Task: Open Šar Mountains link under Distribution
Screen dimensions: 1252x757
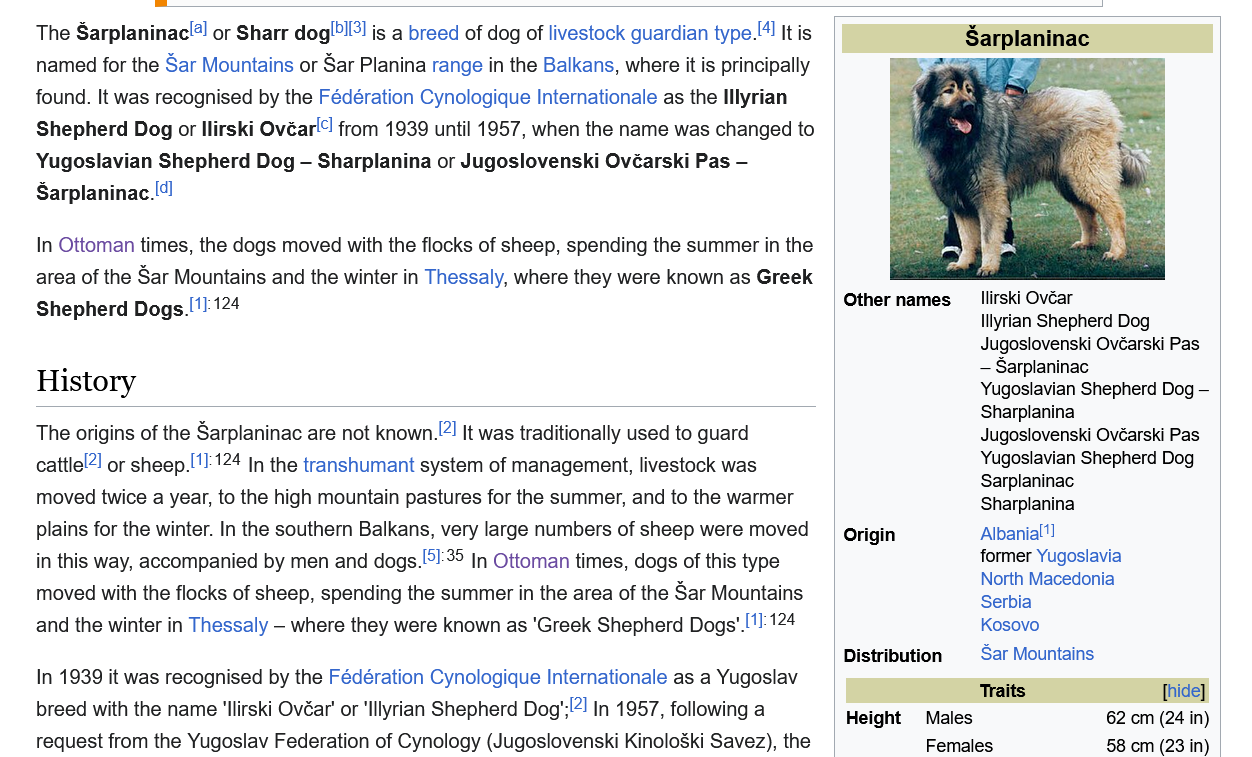Action: (x=1037, y=654)
